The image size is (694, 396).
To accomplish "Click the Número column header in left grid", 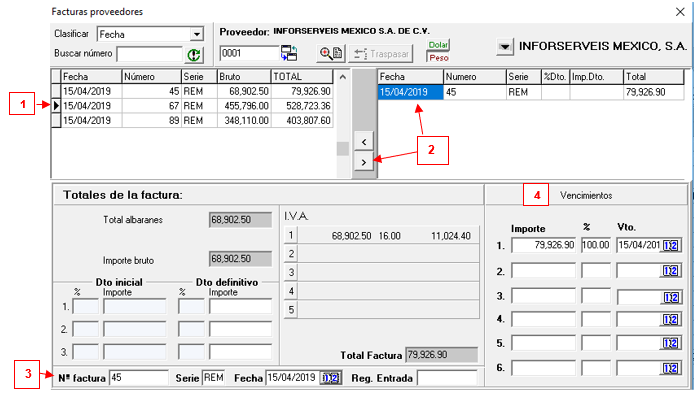I will [151, 77].
